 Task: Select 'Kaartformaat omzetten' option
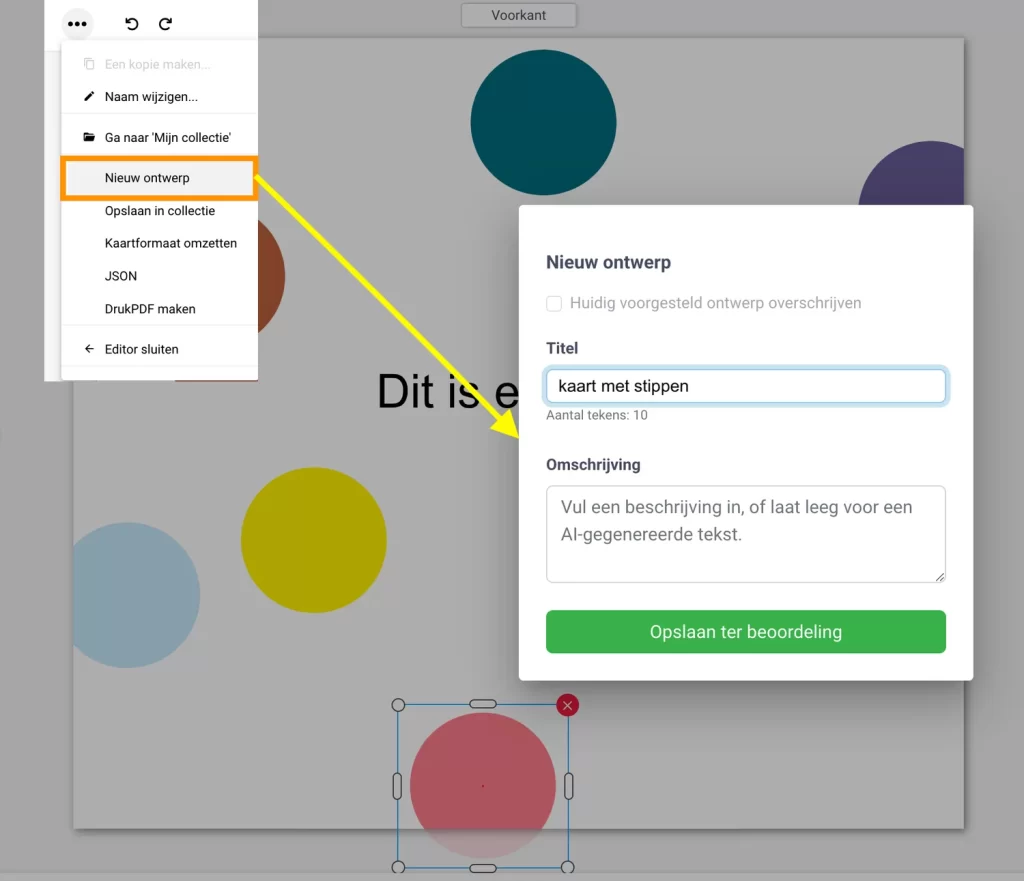pyautogui.click(x=171, y=243)
